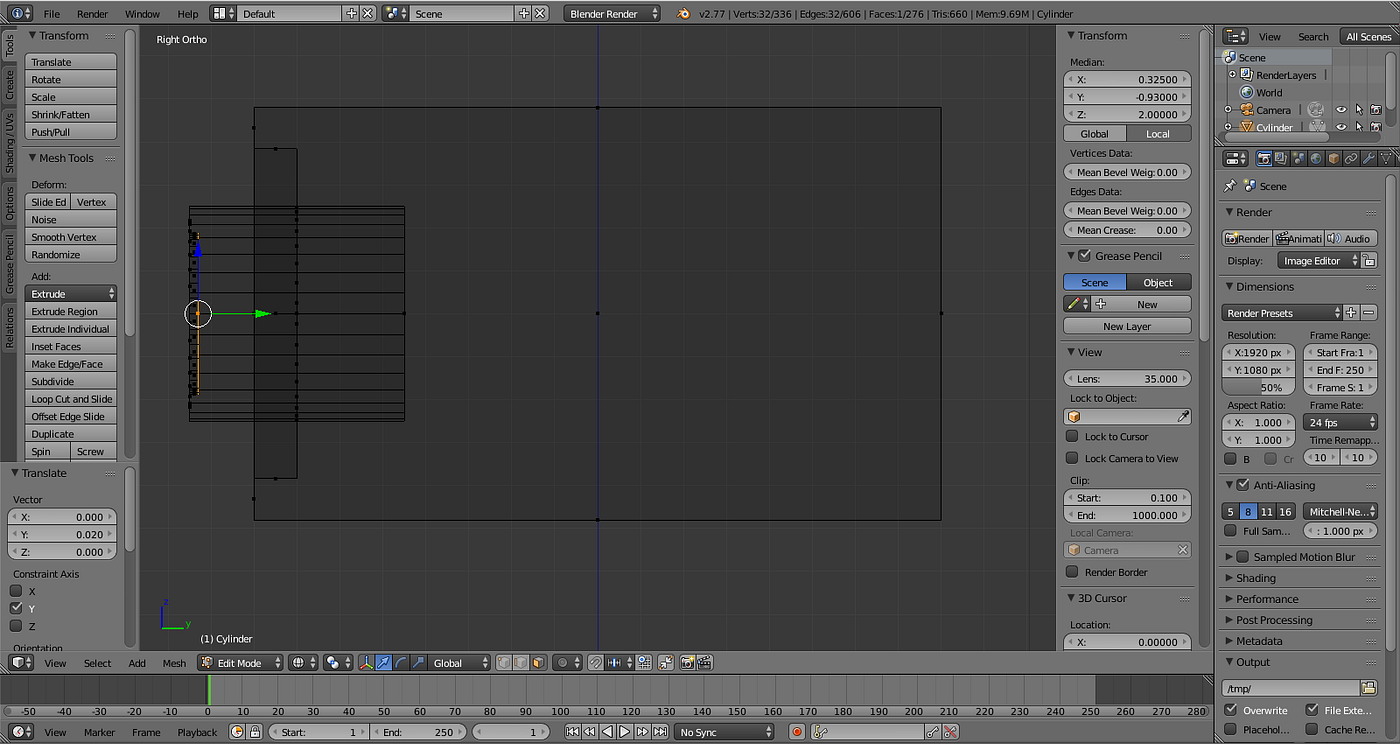1400x744 pixels.
Task: Toggle the Grease Pencil panel checkbox
Action: pyautogui.click(x=1085, y=256)
